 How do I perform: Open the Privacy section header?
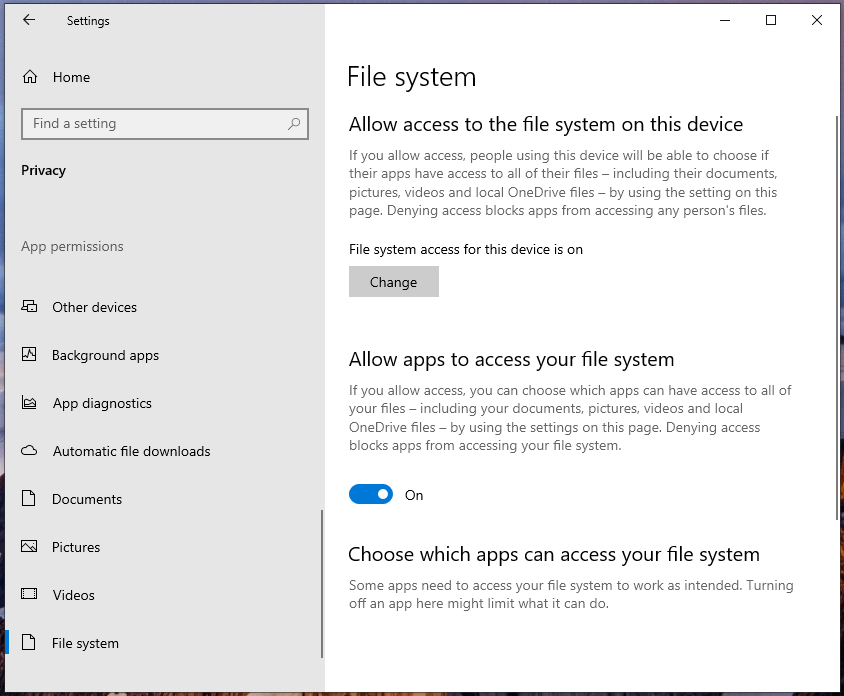click(x=43, y=170)
